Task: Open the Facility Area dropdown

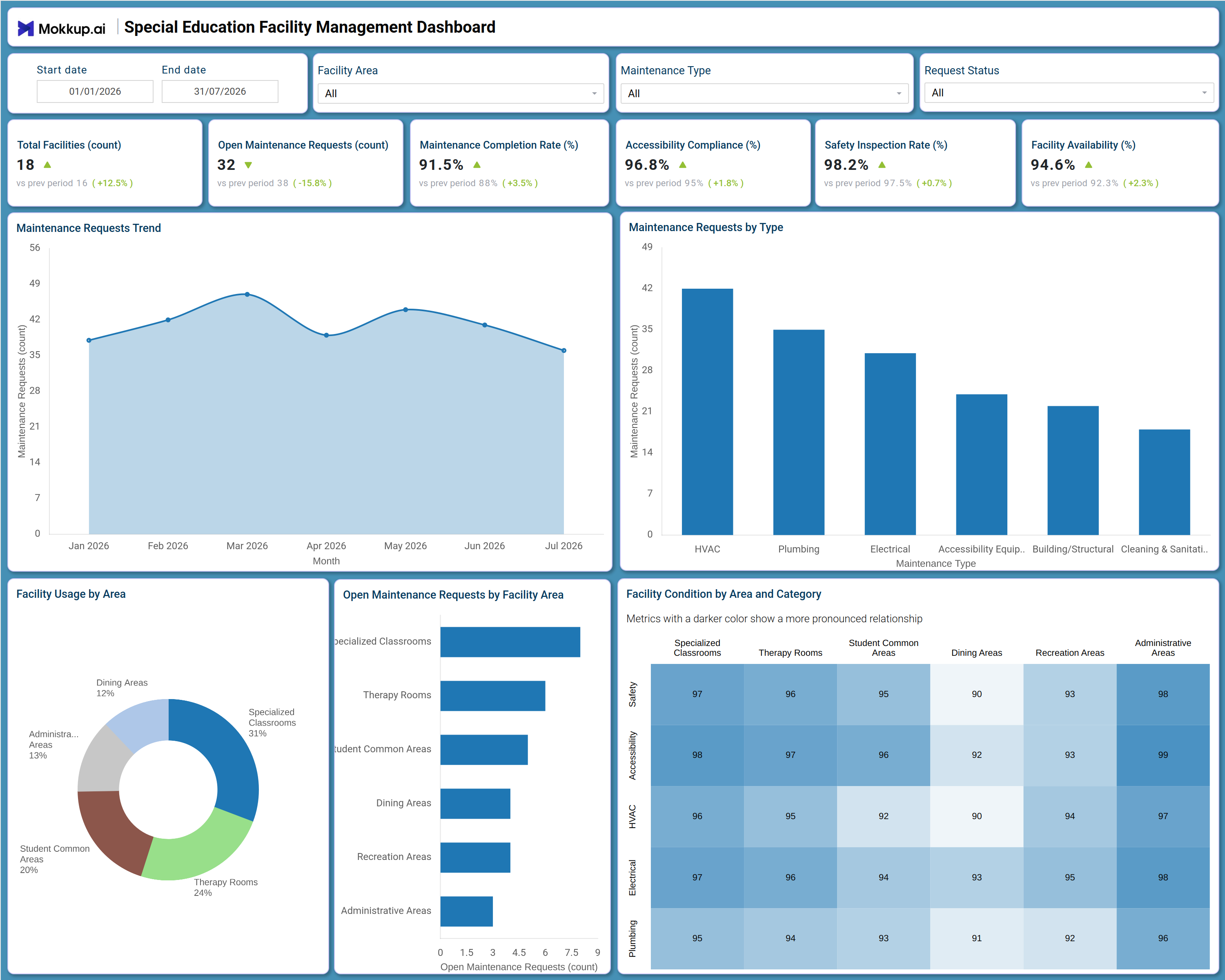Action: coord(460,94)
